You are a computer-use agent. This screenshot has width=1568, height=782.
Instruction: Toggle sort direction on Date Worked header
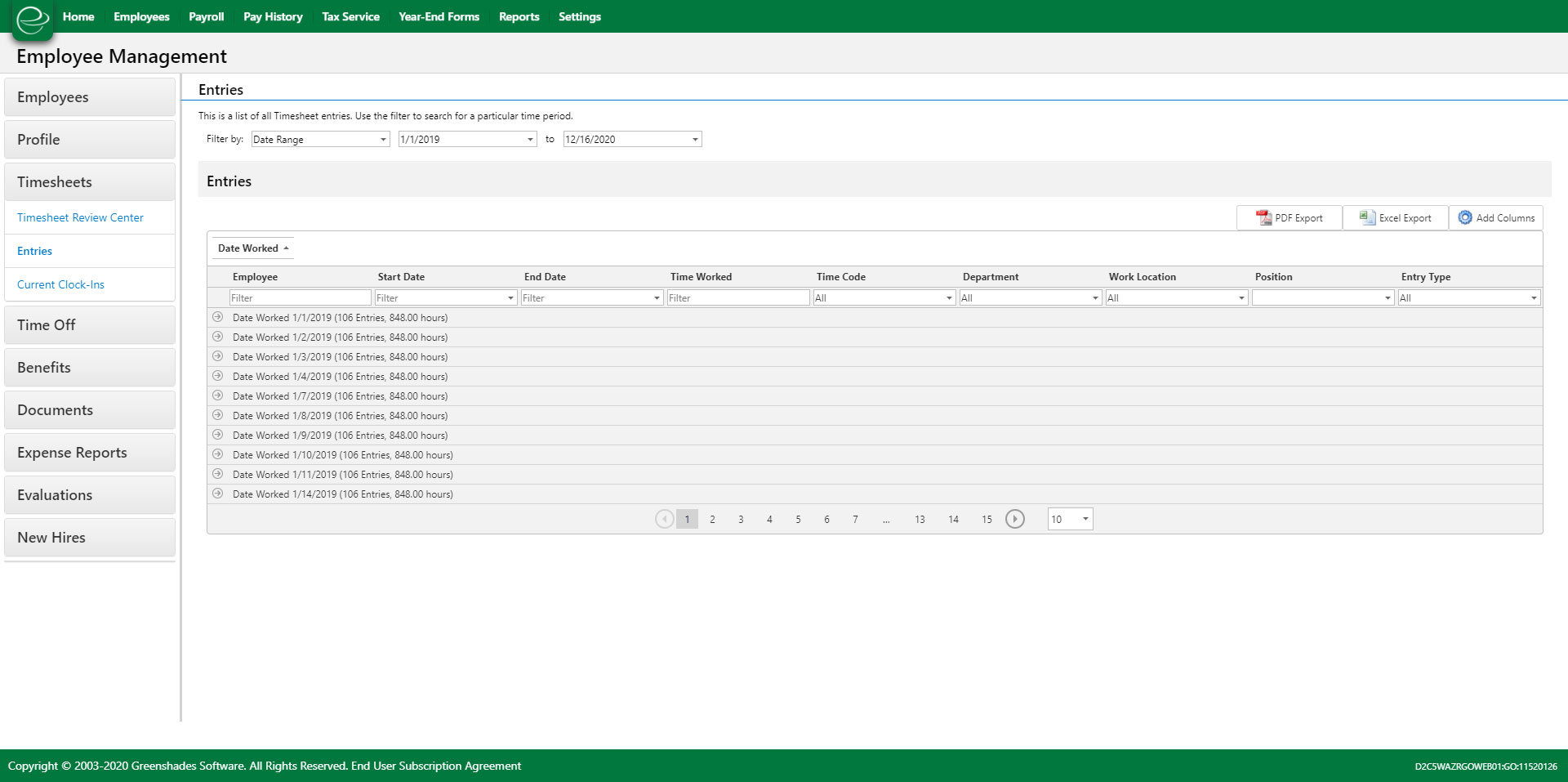point(251,248)
